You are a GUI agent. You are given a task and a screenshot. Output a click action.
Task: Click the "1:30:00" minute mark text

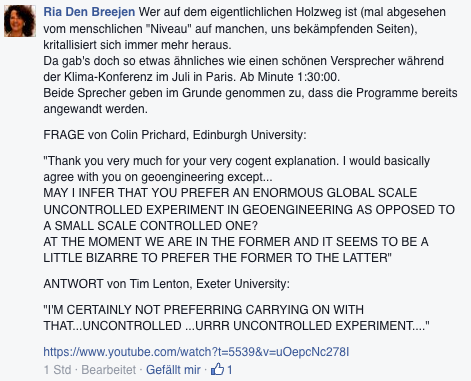coord(317,77)
